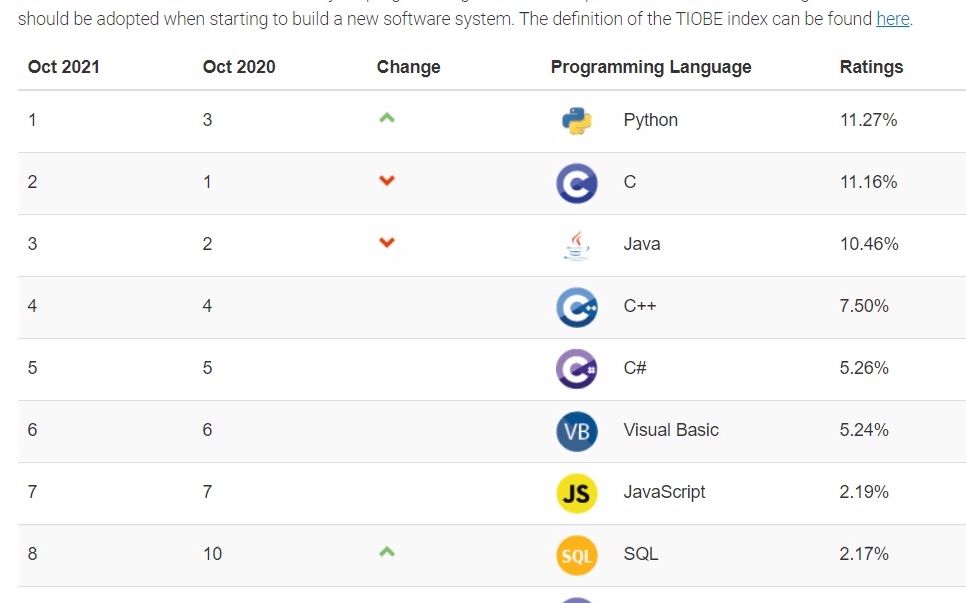The height and width of the screenshot is (603, 966).
Task: Click the orange SQL icon
Action: pos(577,555)
